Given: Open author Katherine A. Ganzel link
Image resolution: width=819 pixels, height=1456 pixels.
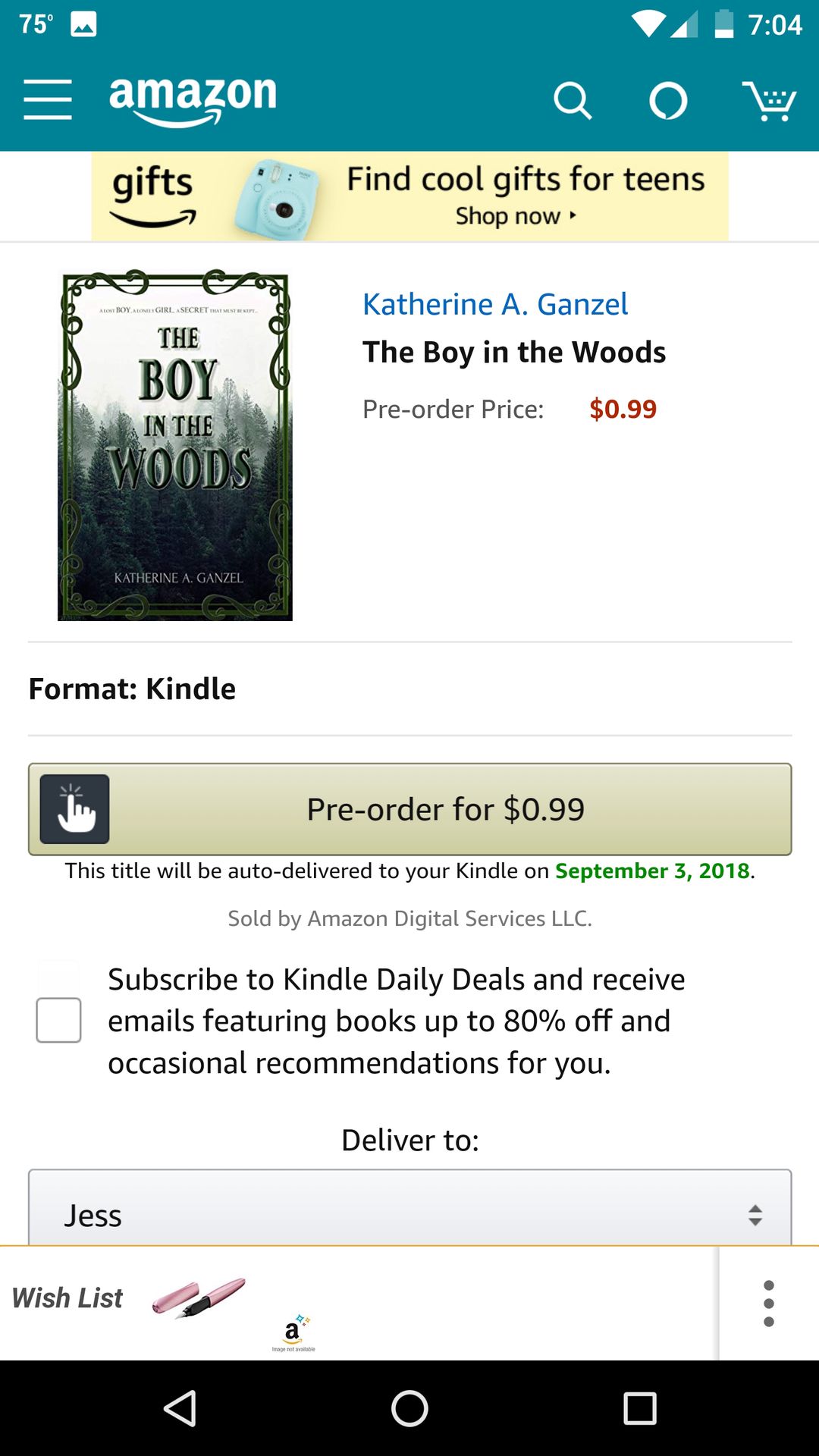Looking at the screenshot, I should [x=495, y=304].
